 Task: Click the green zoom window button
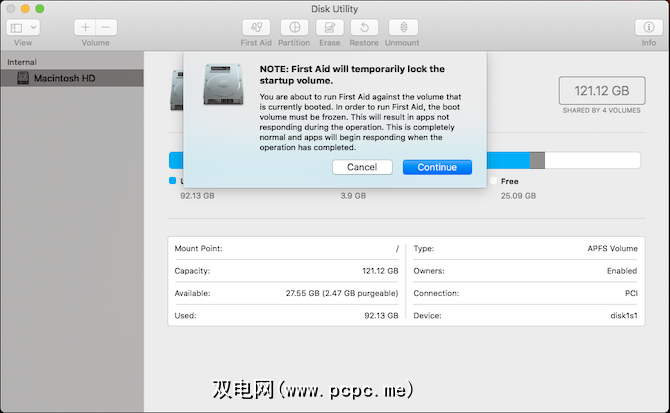(x=40, y=9)
